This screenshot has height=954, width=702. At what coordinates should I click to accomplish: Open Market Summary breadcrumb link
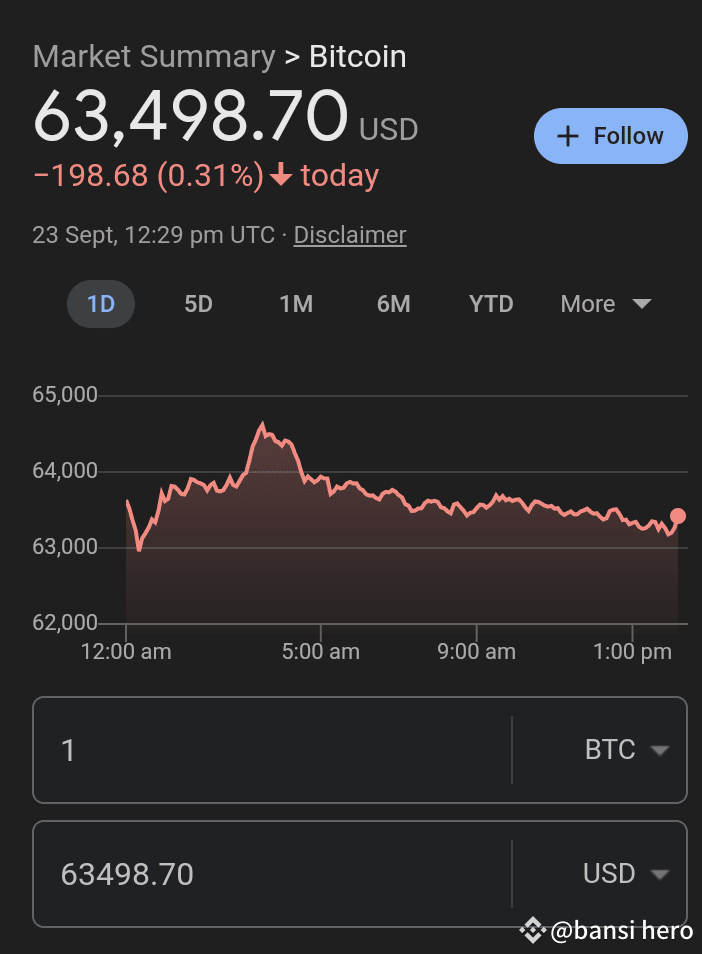coord(153,57)
